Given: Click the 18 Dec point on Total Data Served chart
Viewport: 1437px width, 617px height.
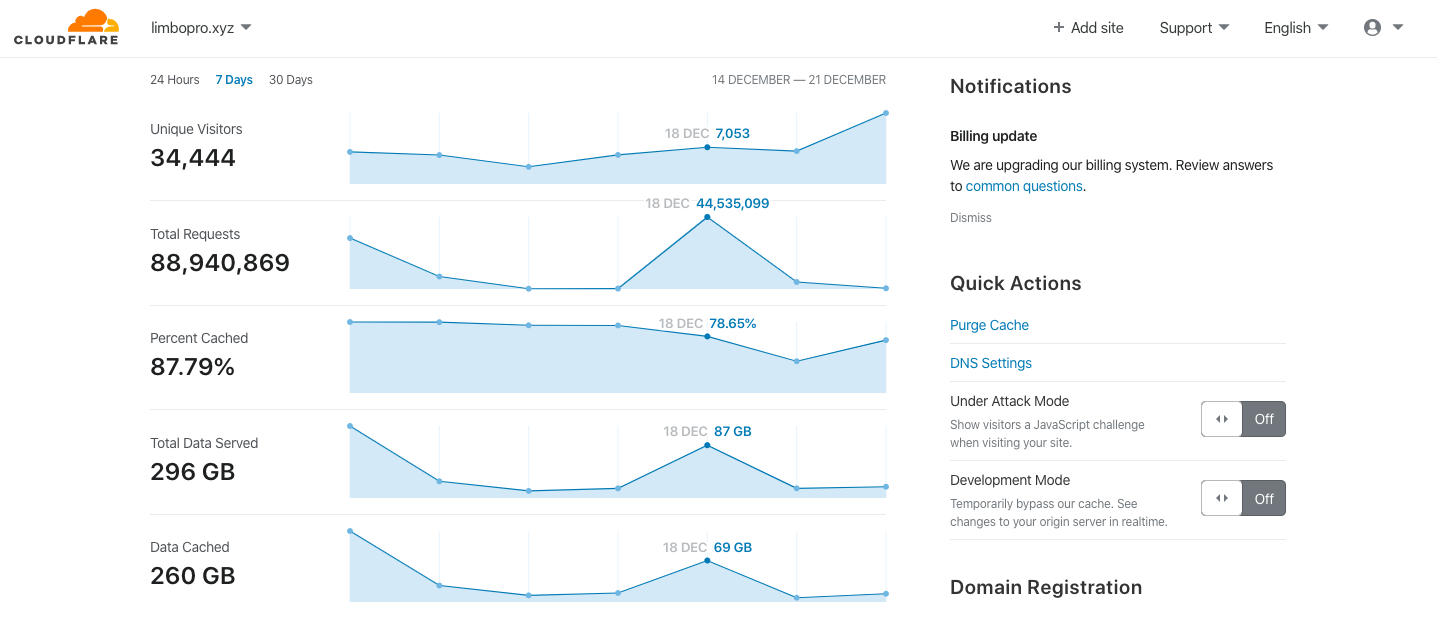Looking at the screenshot, I should point(707,445).
